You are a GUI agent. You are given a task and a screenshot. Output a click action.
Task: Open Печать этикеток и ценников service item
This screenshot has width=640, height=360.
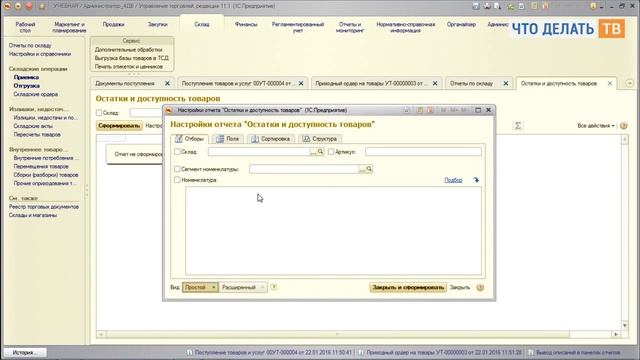(x=129, y=67)
